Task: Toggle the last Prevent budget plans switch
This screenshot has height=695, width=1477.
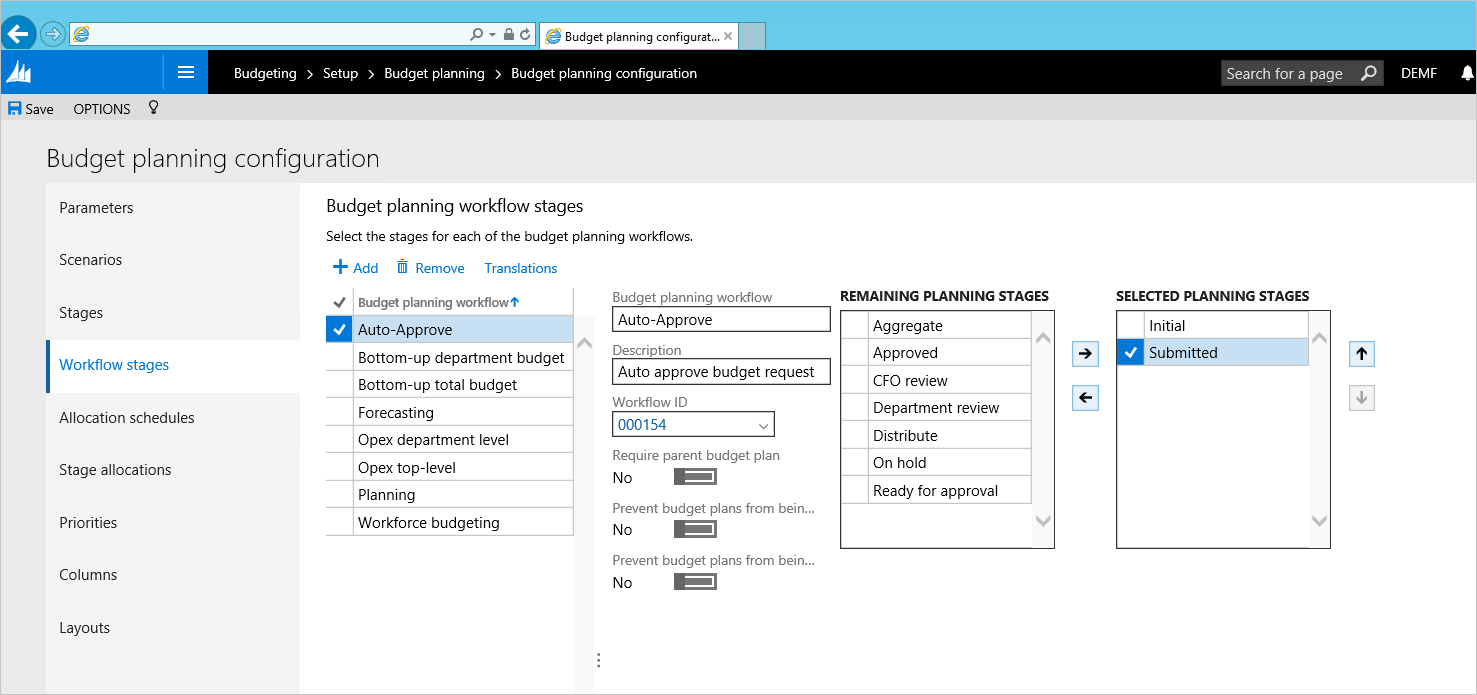Action: pyautogui.click(x=695, y=582)
